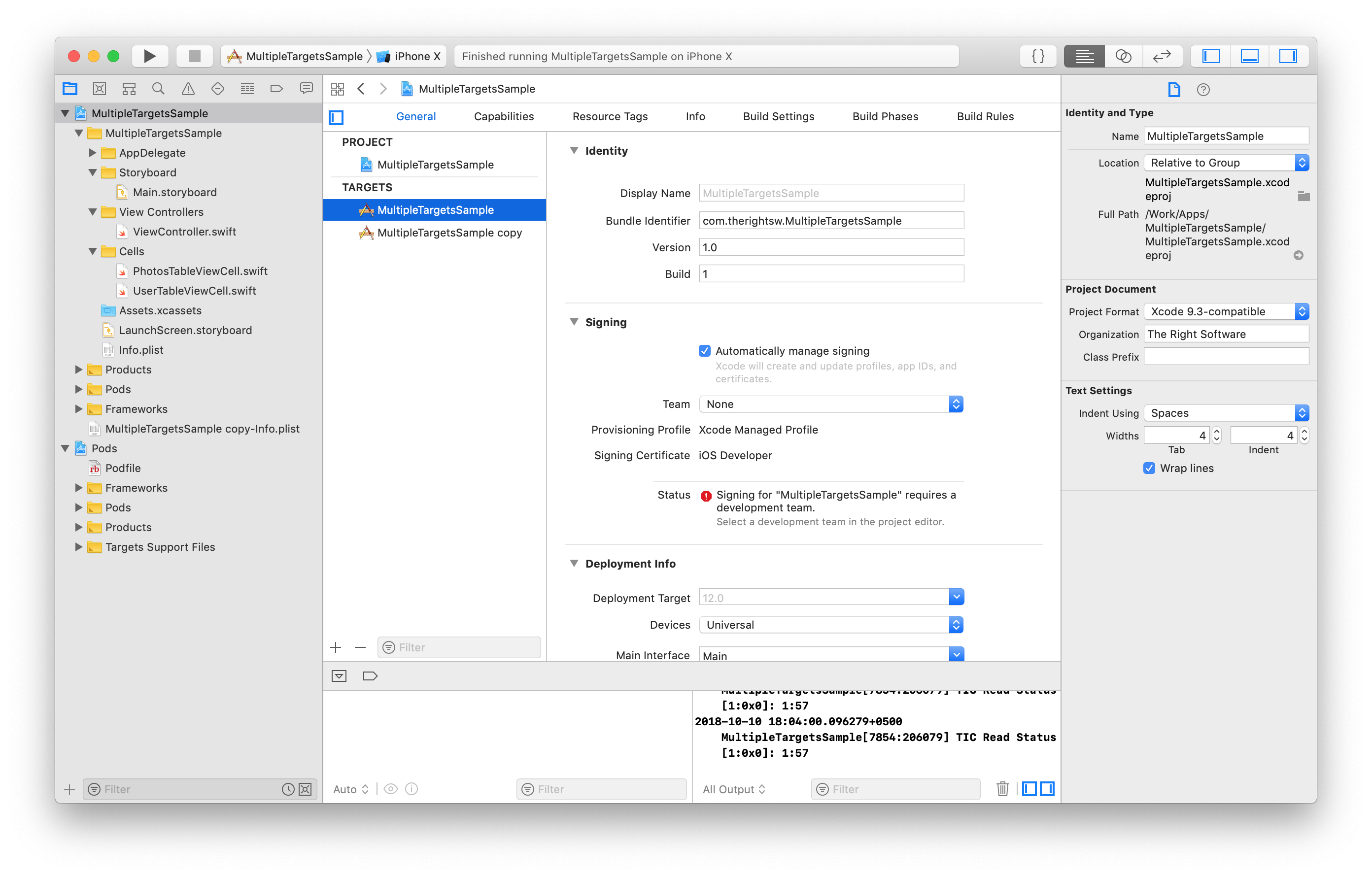Select the Build Phases tab
The height and width of the screenshot is (876, 1372).
884,117
